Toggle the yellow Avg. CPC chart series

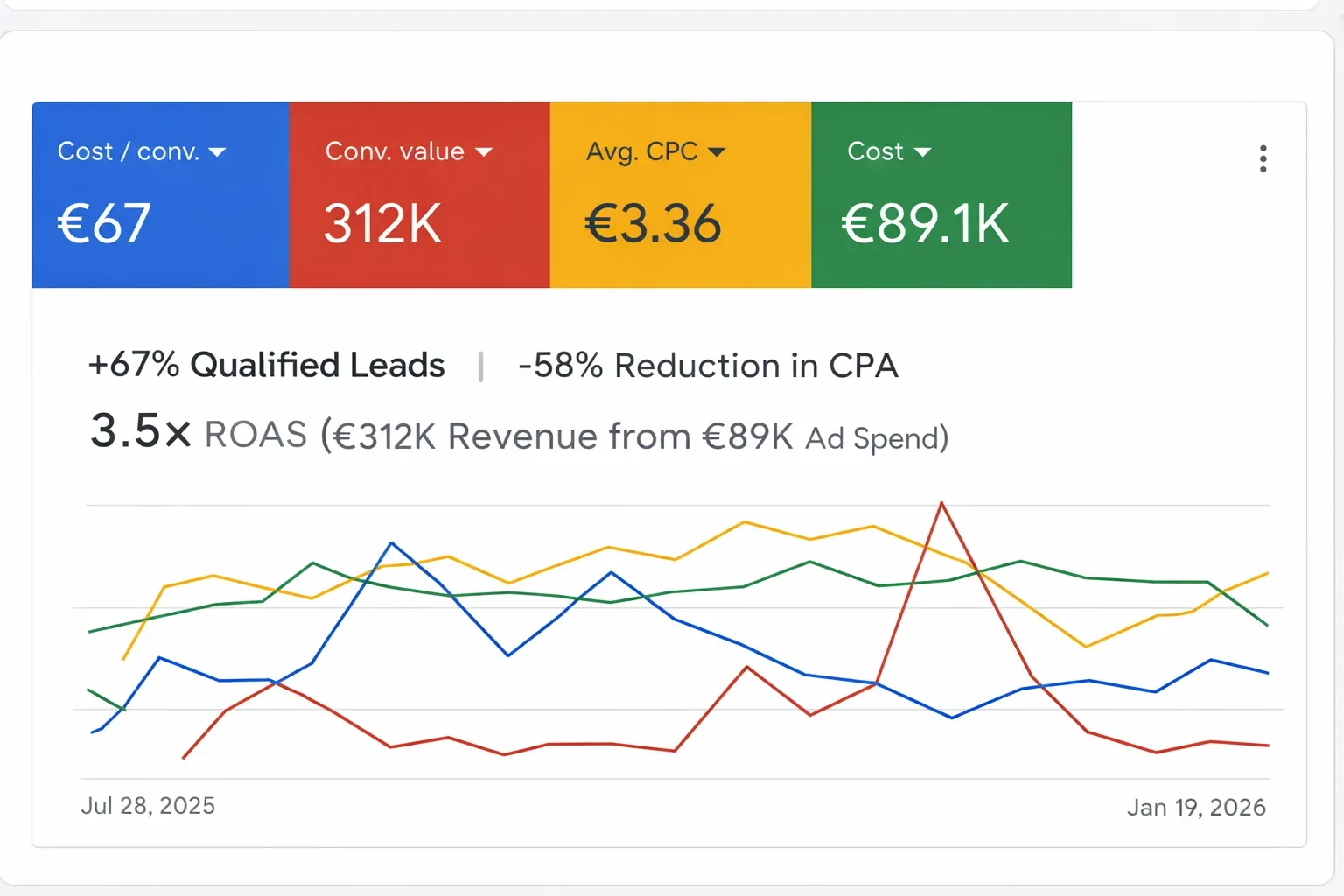coord(743,523)
